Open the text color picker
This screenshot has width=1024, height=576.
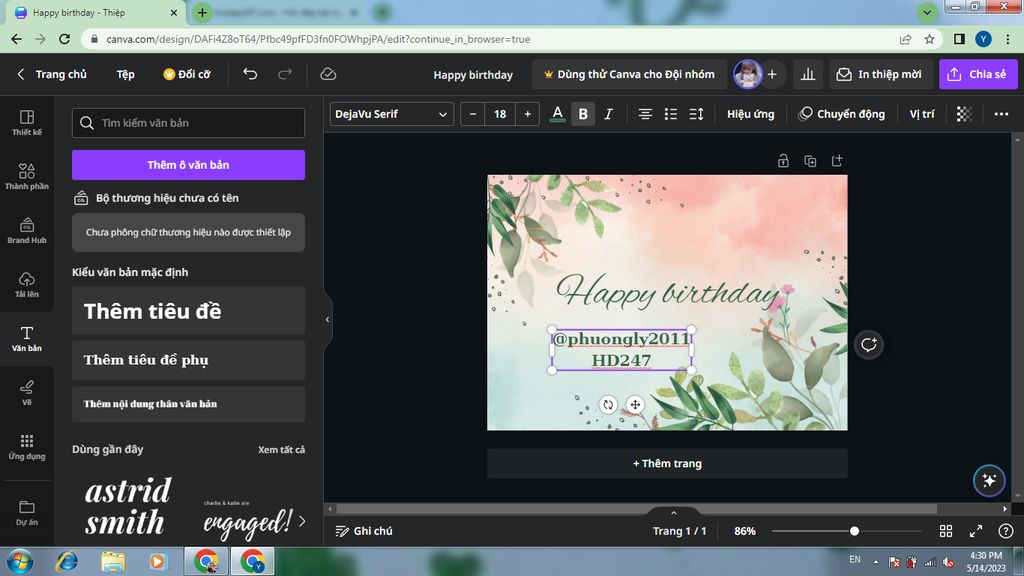557,114
